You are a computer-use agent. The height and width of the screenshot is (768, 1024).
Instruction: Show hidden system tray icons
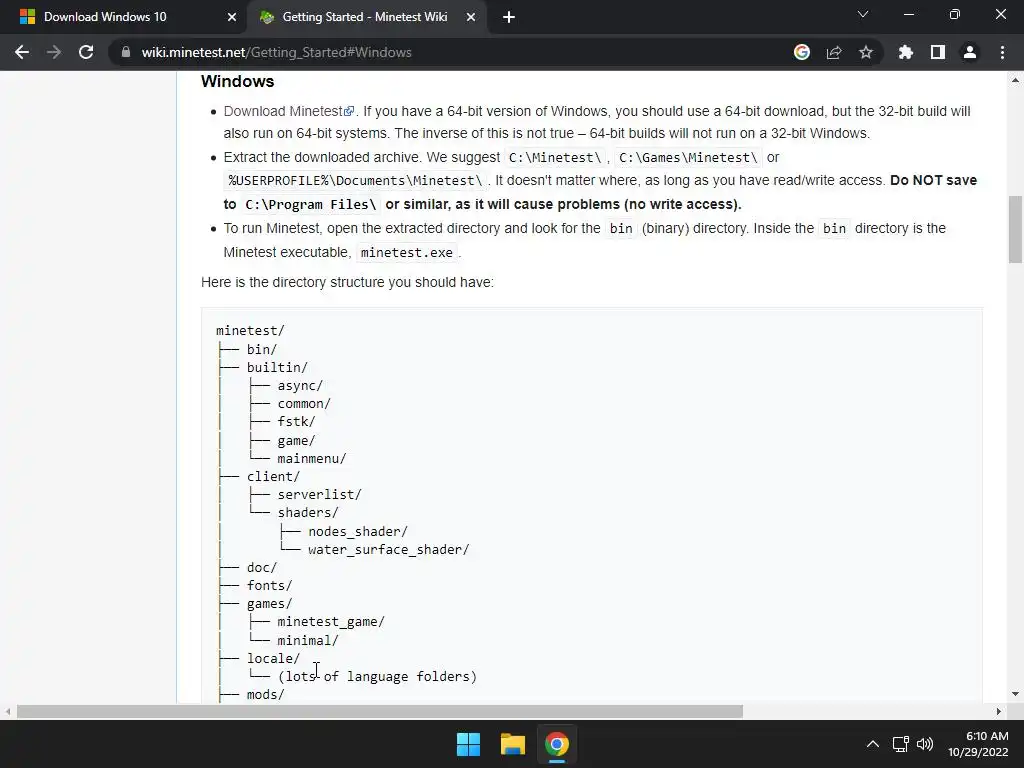point(872,744)
